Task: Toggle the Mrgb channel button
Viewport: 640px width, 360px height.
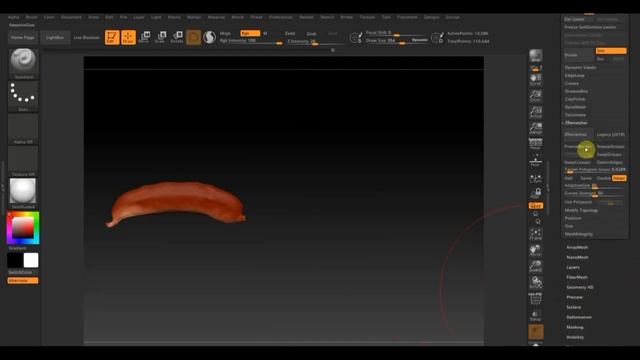Action: click(226, 33)
